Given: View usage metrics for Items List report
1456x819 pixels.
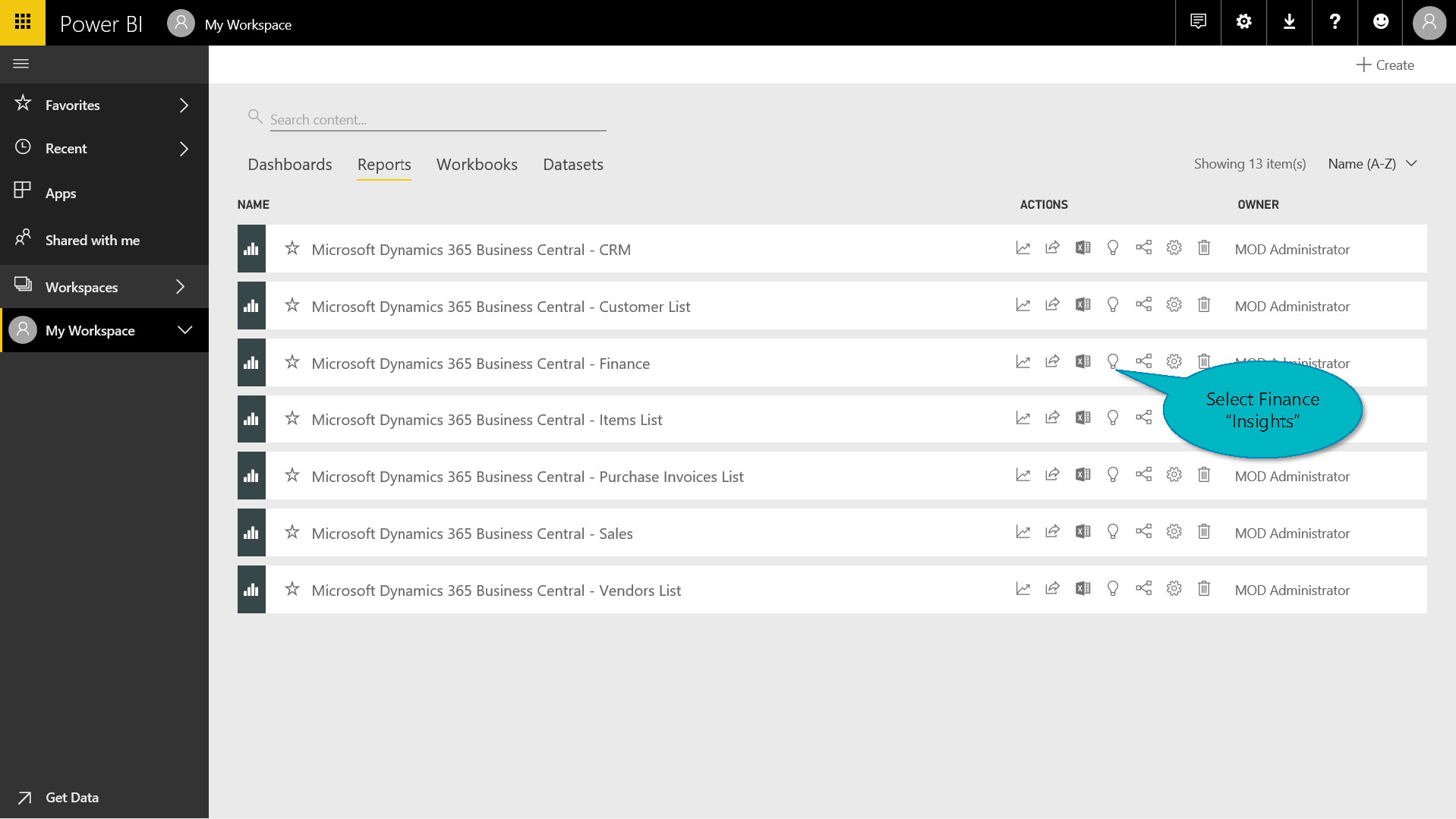Looking at the screenshot, I should (1023, 418).
